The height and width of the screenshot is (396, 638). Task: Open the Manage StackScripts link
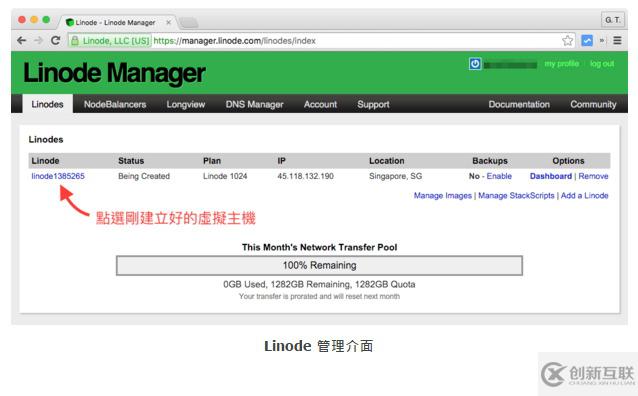(x=516, y=195)
